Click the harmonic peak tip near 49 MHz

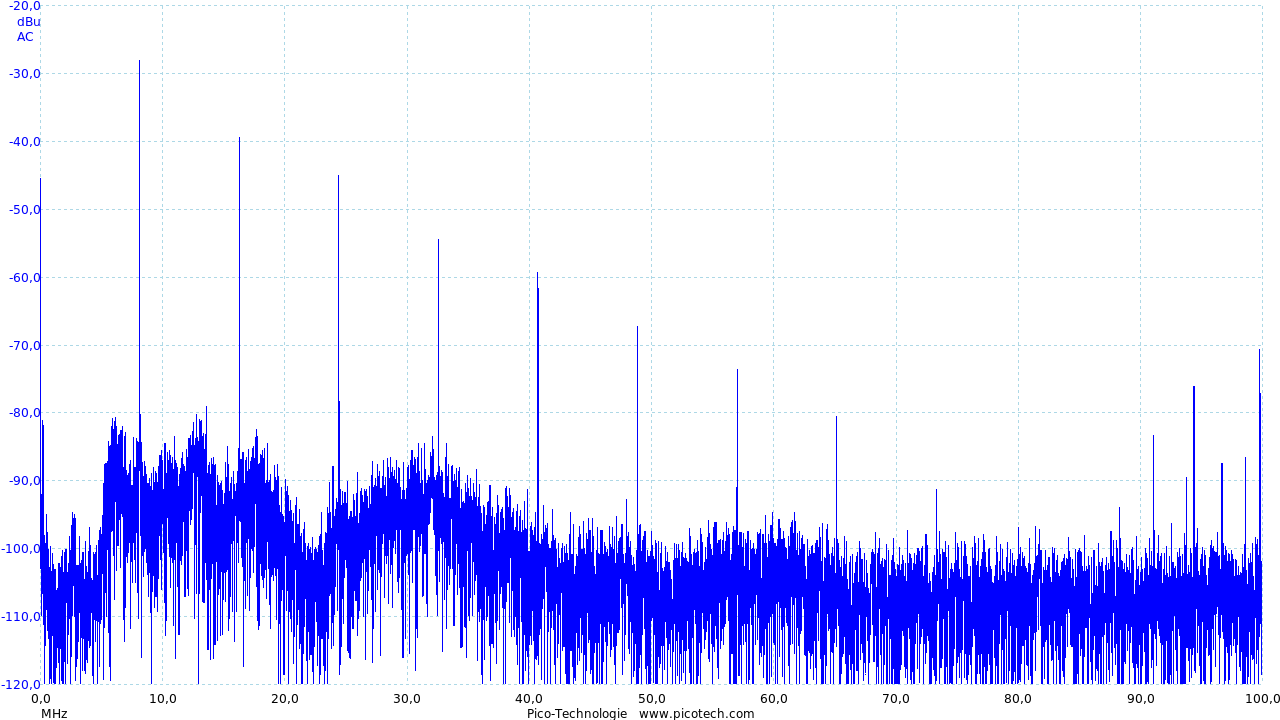637,327
